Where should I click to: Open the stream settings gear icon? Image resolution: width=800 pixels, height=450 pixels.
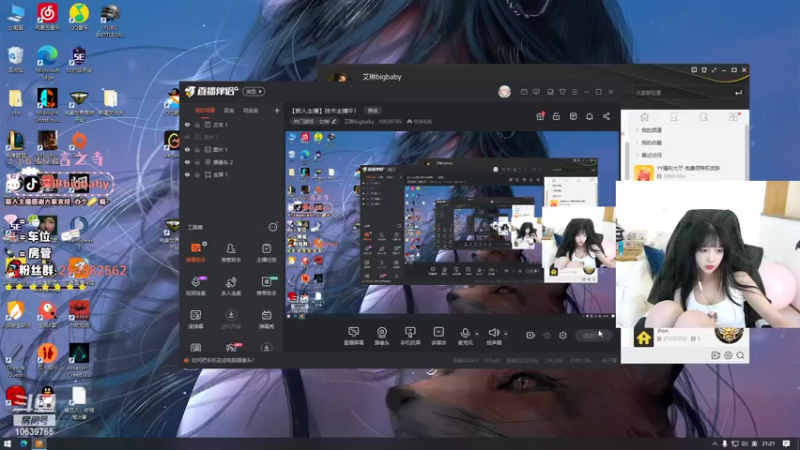(563, 335)
